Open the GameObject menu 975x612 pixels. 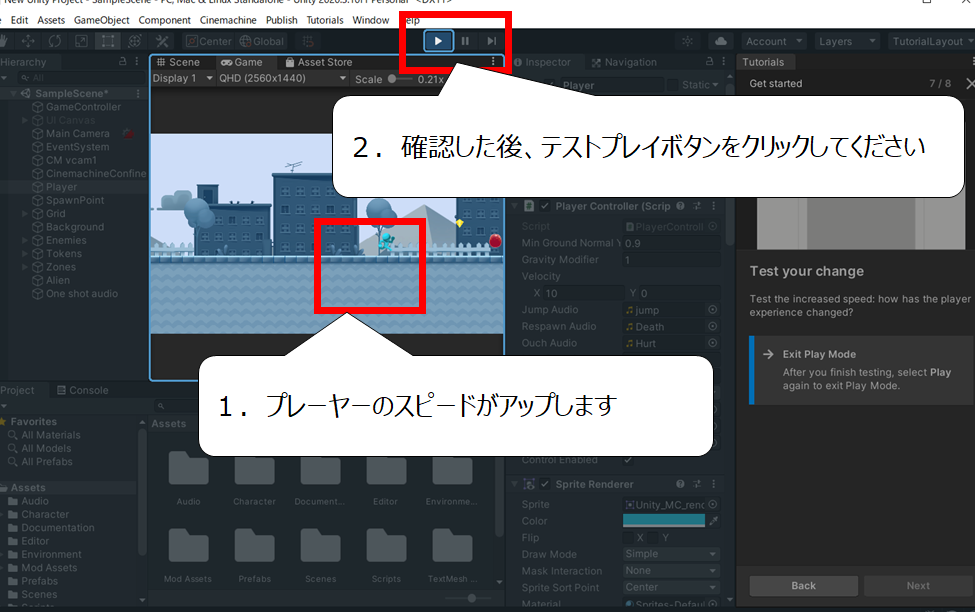click(x=101, y=20)
